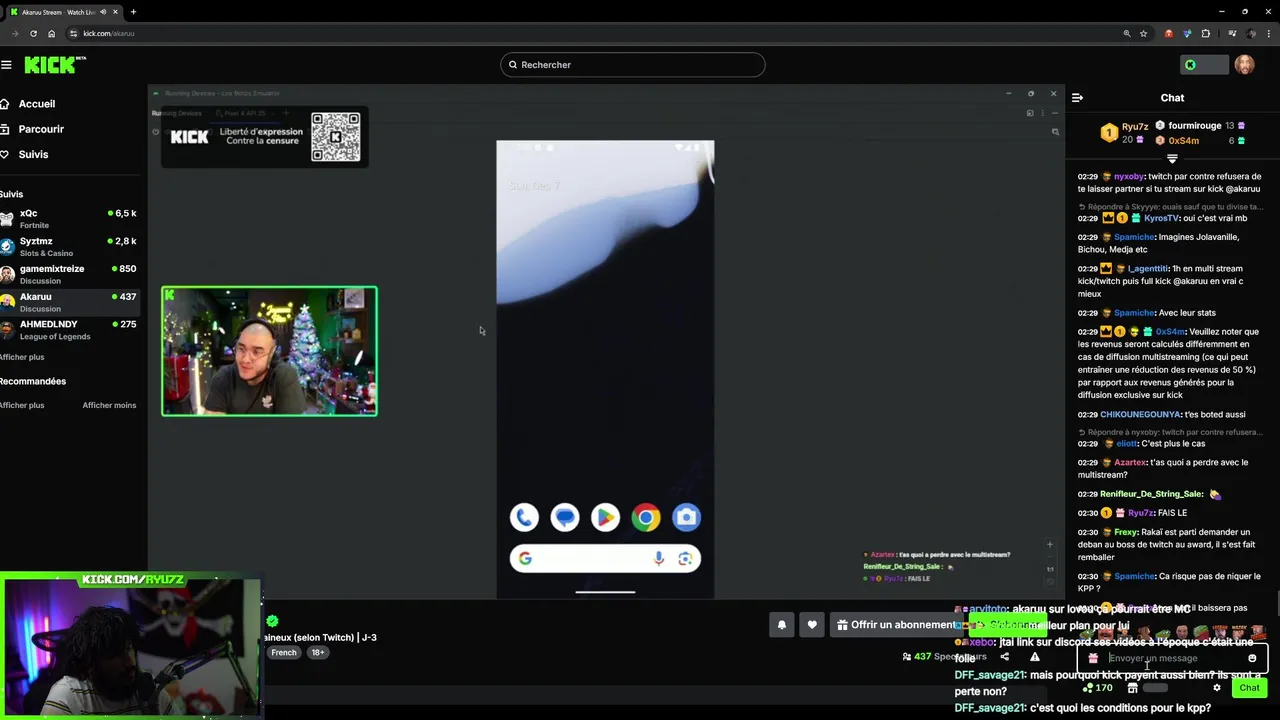The width and height of the screenshot is (1280, 720).
Task: Open Chrome app on emulator screen
Action: (x=646, y=517)
